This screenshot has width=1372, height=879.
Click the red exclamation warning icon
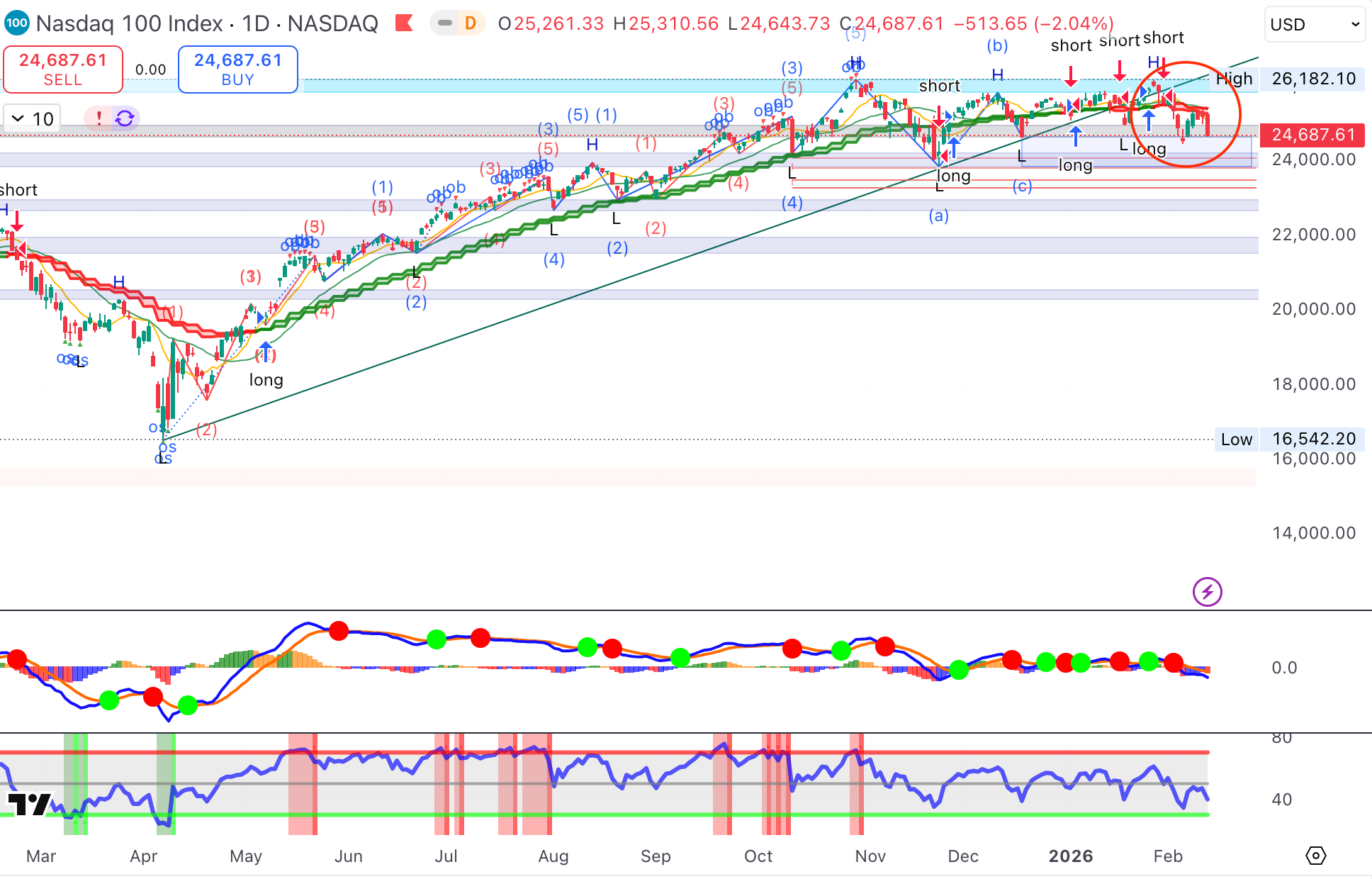pyautogui.click(x=99, y=118)
